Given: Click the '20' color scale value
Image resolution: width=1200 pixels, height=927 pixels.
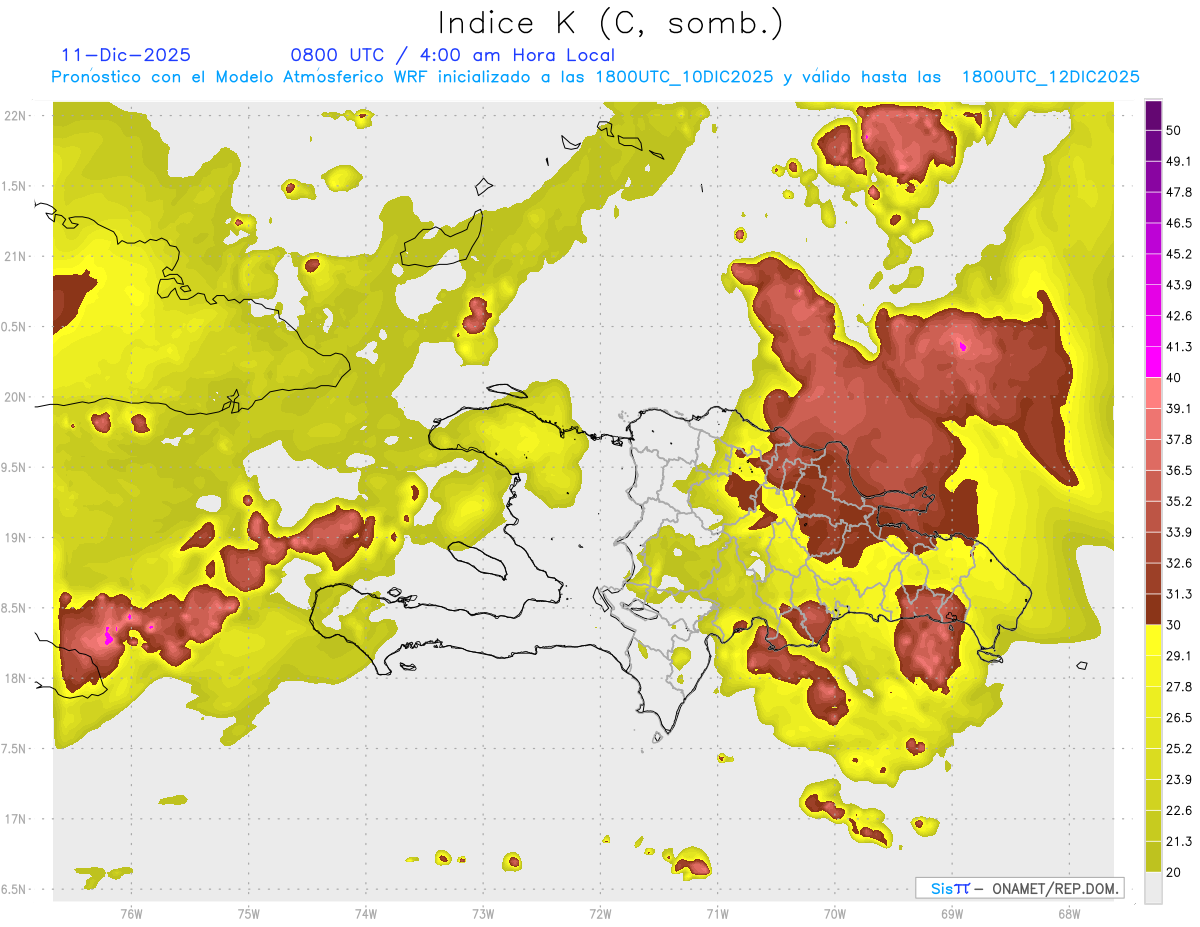Looking at the screenshot, I should pyautogui.click(x=1174, y=873).
